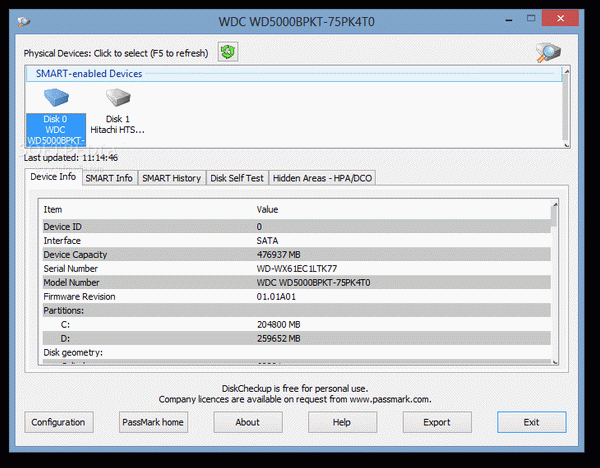Click the www.passmark.com licence text
Image resolution: width=600 pixels, height=468 pixels.
click(295, 400)
